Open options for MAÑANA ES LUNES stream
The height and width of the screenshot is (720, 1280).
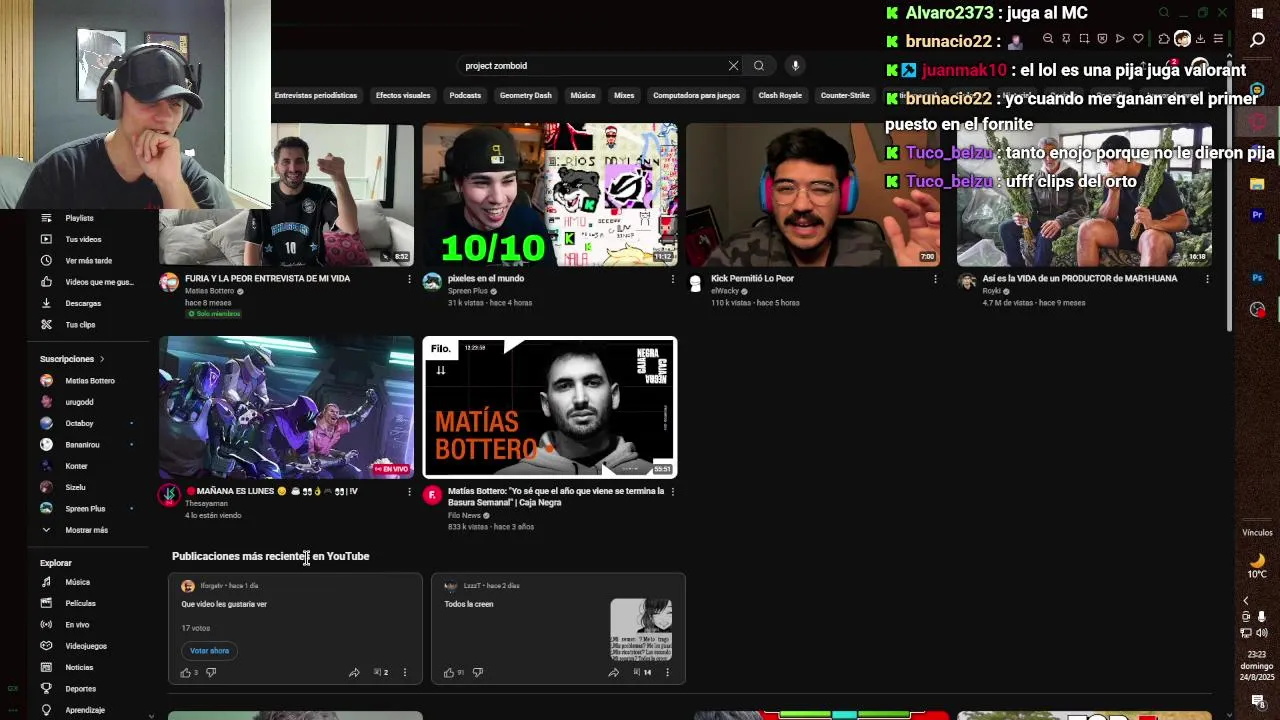click(x=408, y=492)
